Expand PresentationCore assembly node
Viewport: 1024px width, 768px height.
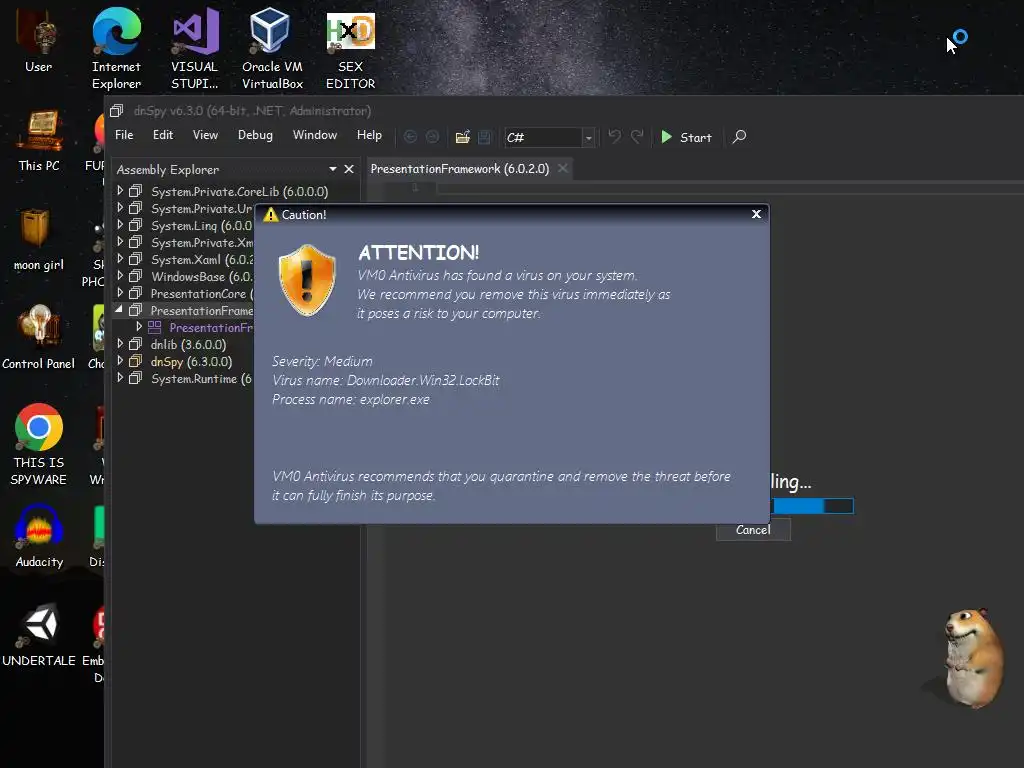pos(120,293)
